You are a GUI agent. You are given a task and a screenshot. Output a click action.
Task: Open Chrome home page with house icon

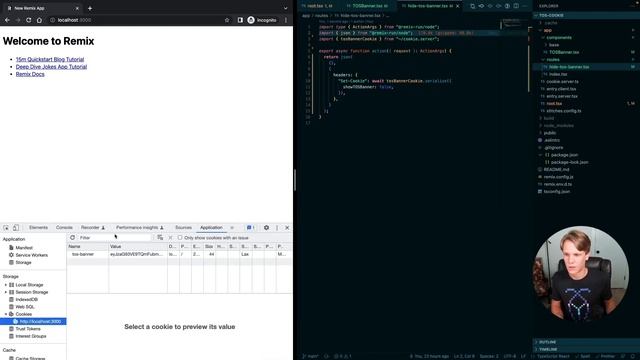pos(39,20)
